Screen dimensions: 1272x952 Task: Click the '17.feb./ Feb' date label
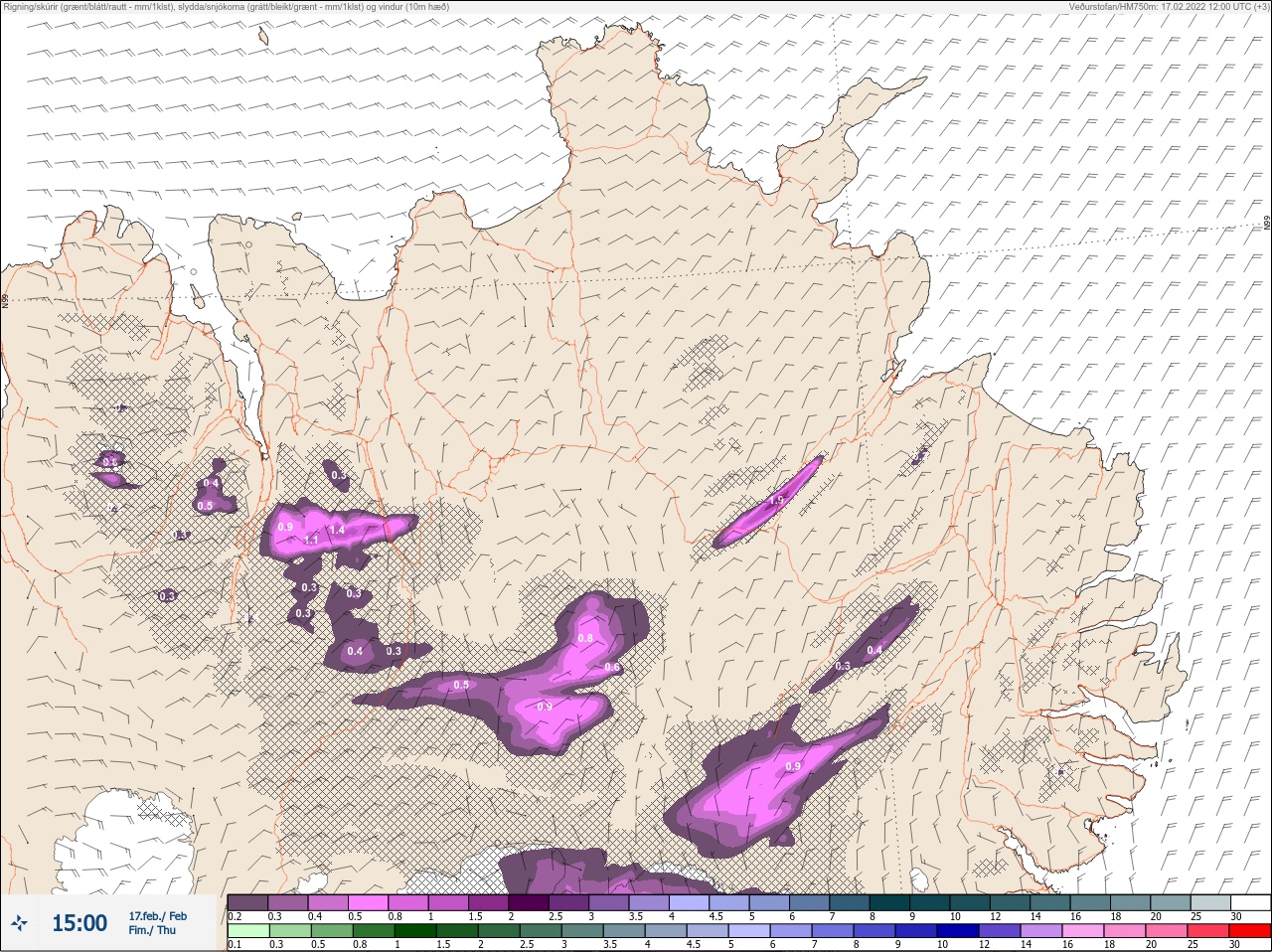point(157,915)
